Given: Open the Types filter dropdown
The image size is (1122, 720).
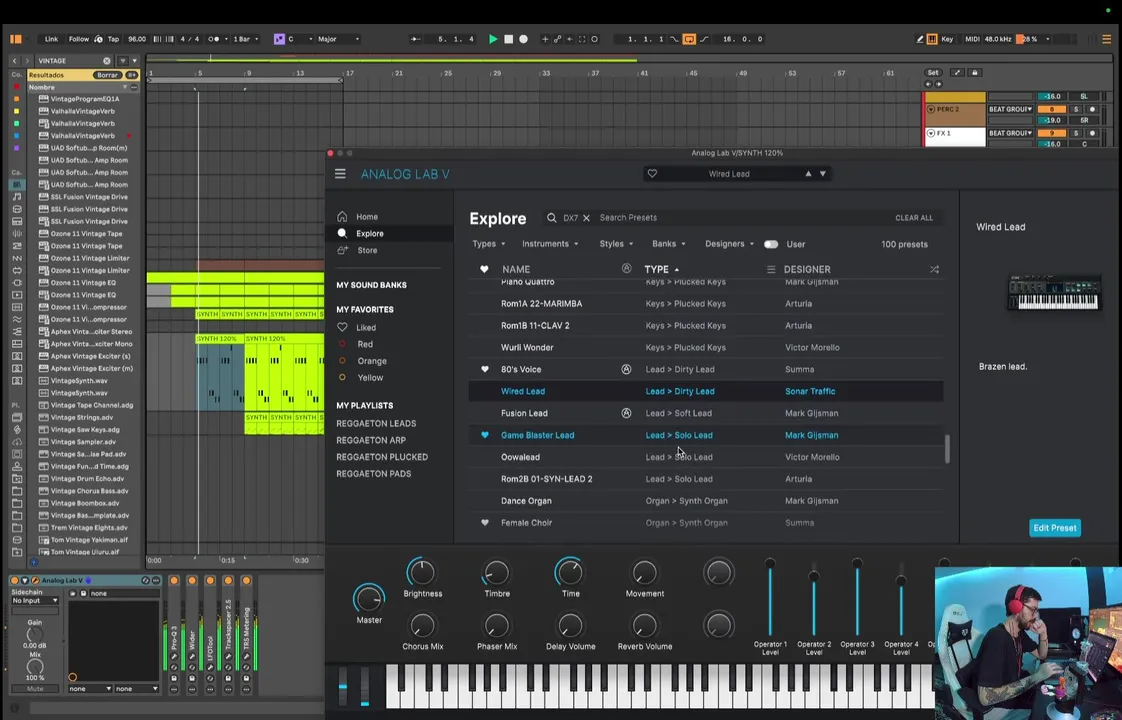Looking at the screenshot, I should (x=489, y=244).
